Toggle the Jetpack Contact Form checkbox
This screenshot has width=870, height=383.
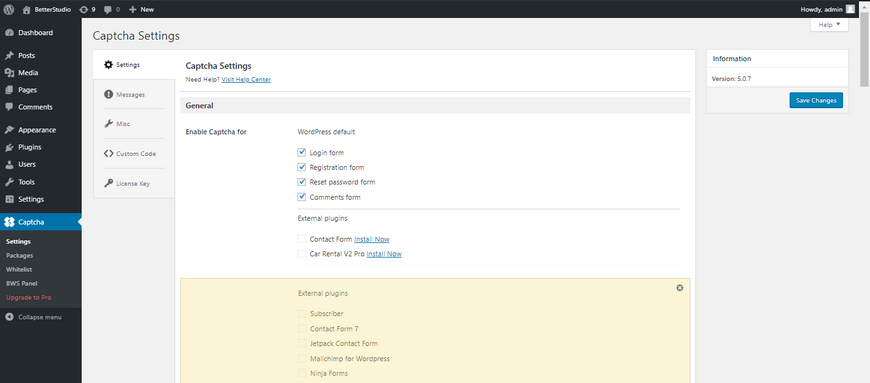click(302, 344)
